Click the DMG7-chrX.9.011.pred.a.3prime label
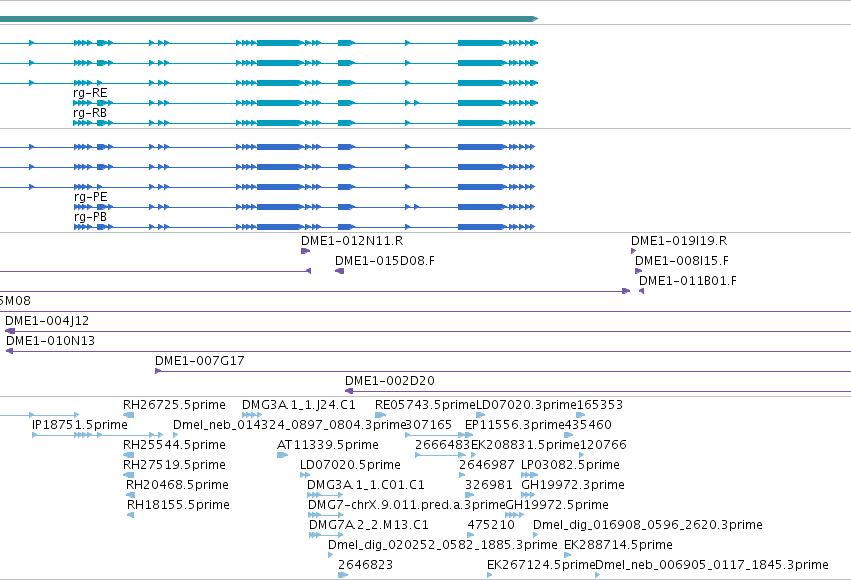The image size is (851, 580). [407, 505]
